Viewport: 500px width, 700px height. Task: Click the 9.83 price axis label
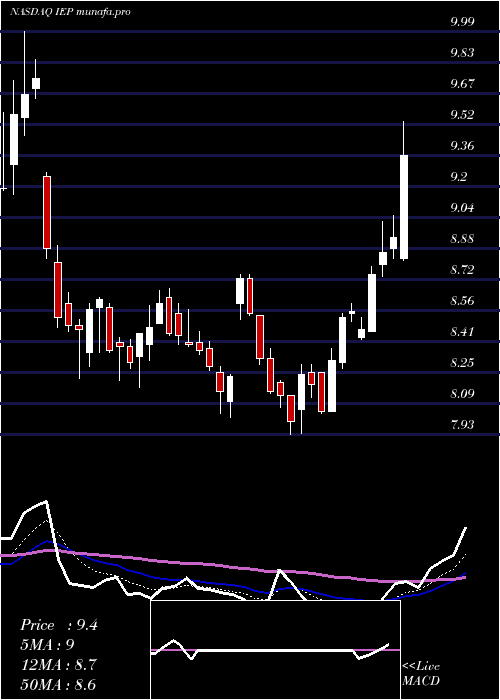[462, 53]
